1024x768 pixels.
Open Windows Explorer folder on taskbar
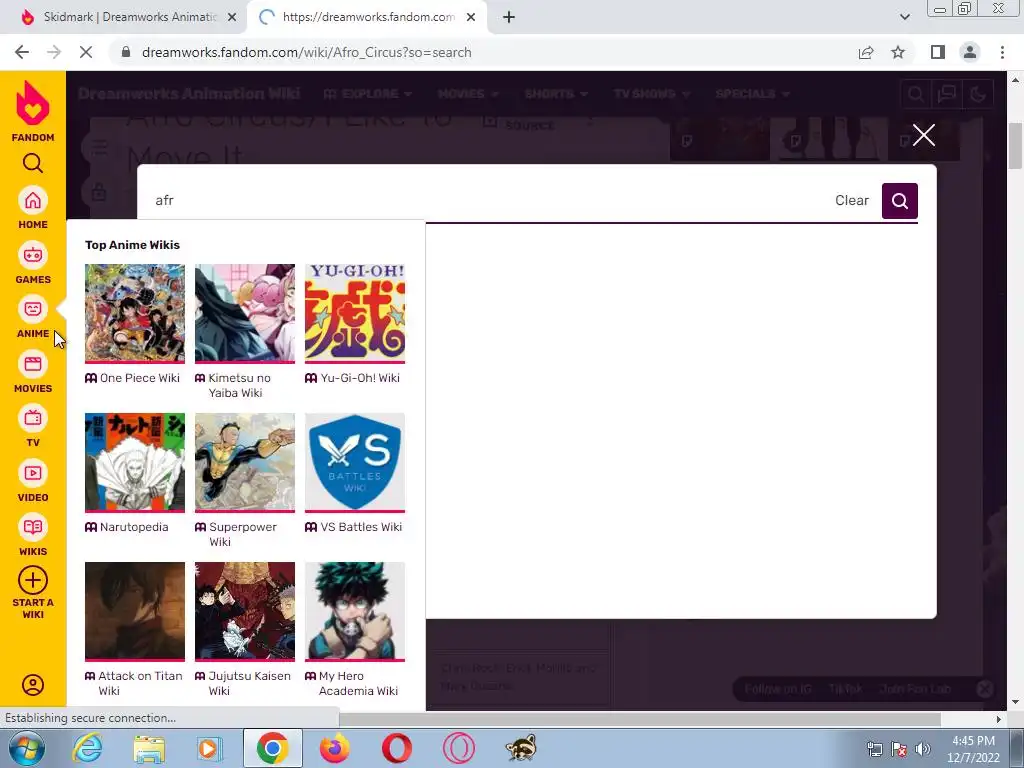point(149,748)
